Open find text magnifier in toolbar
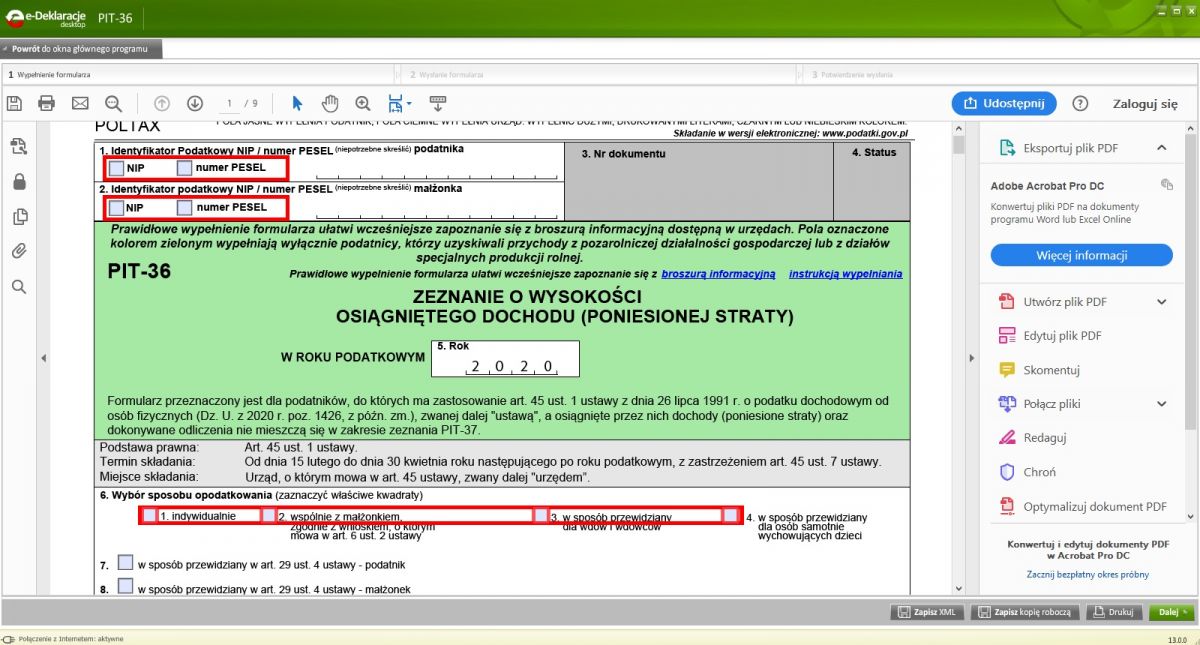1200x645 pixels. 113,103
